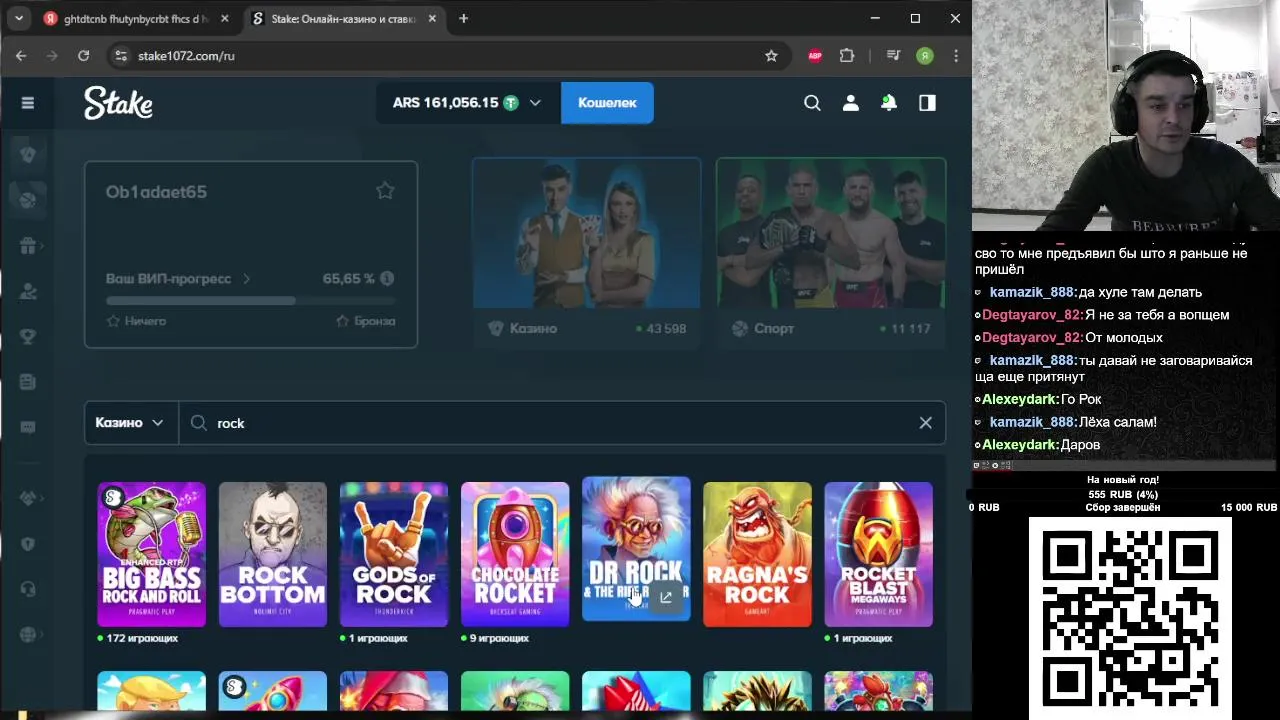Click the 9 играющих player count
This screenshot has height=720, width=1280.
coord(499,638)
